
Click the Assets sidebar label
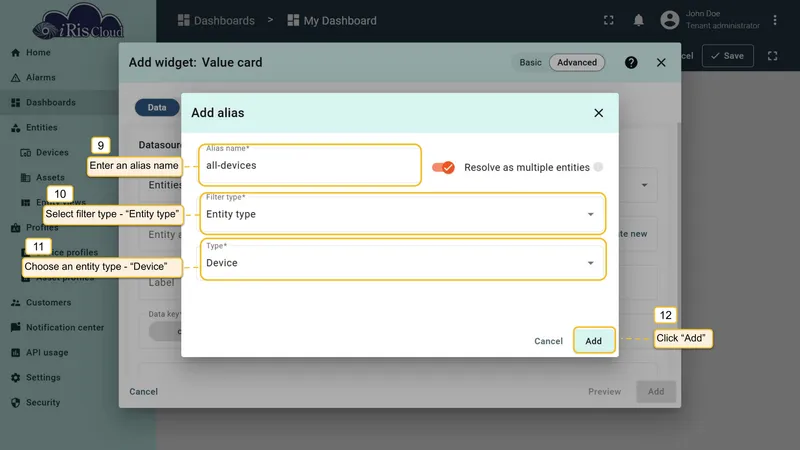tap(50, 178)
